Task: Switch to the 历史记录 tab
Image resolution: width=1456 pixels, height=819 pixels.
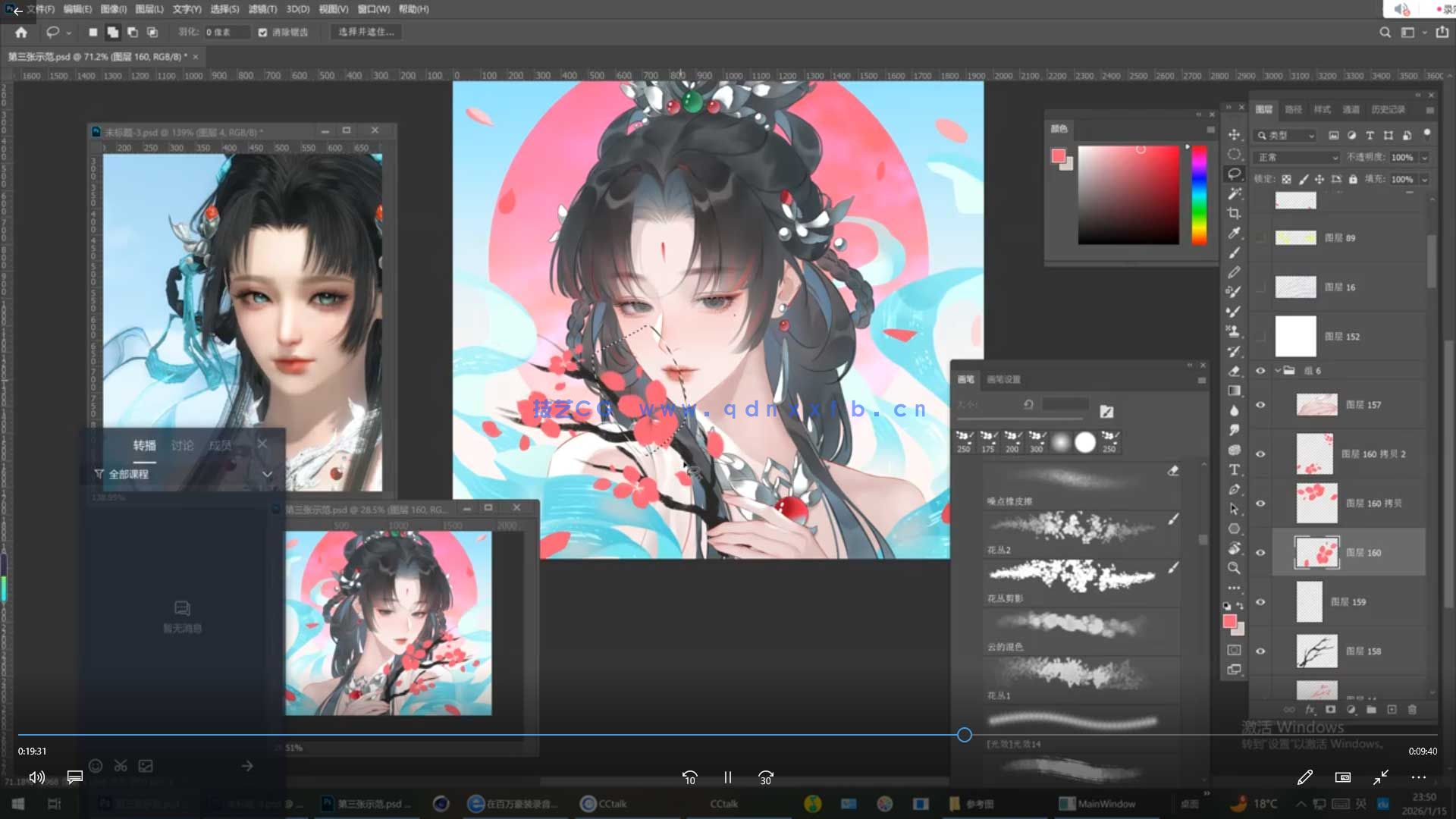Action: coord(1388,110)
